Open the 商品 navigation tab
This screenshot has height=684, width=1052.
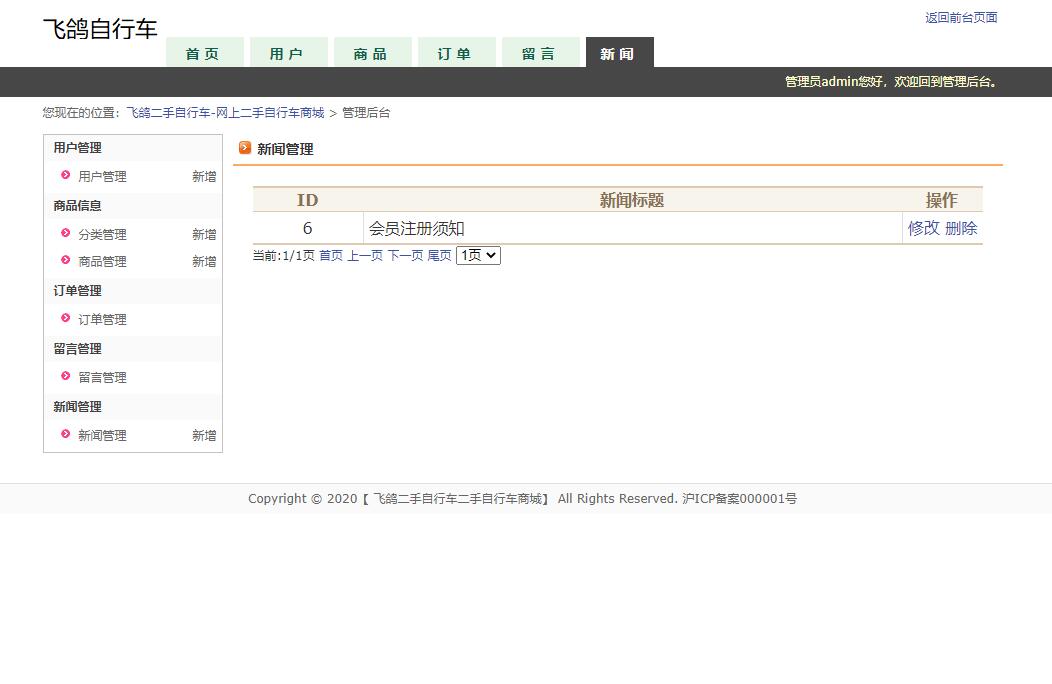[372, 53]
